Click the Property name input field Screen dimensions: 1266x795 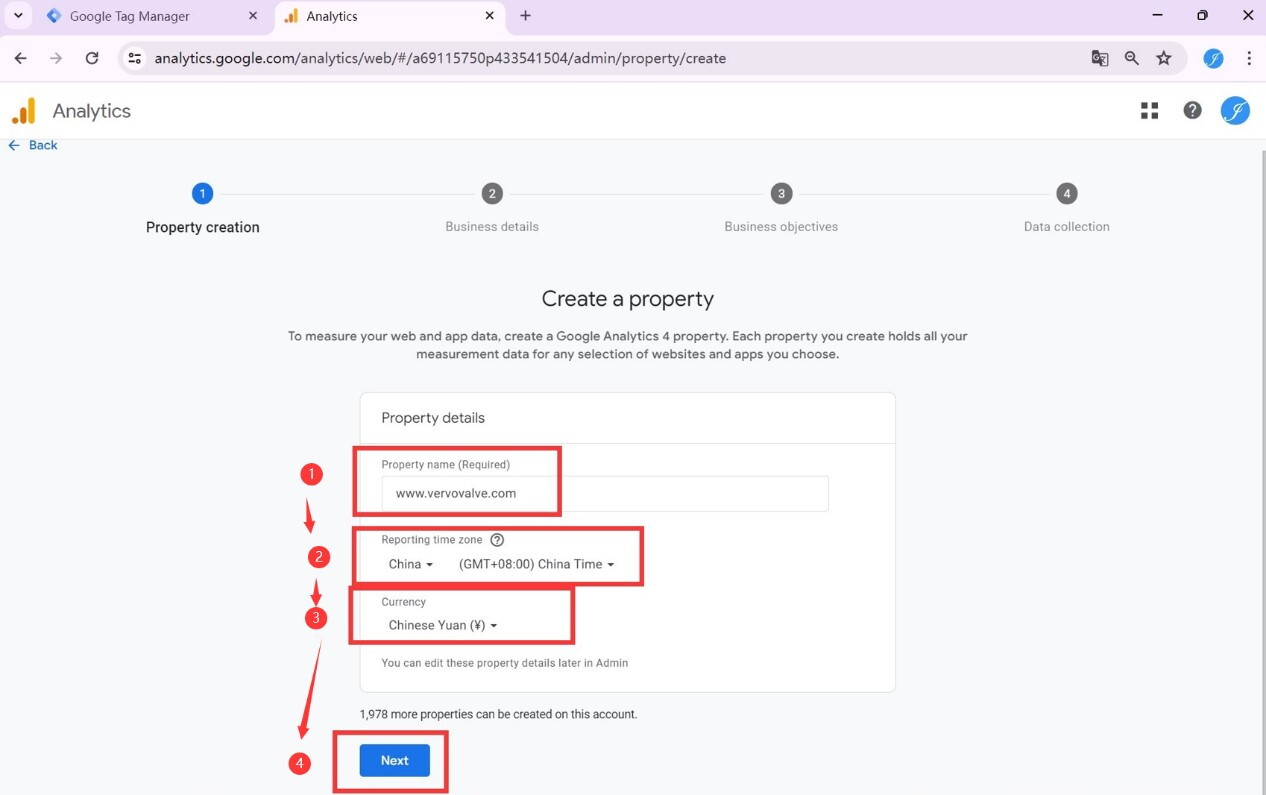[605, 493]
